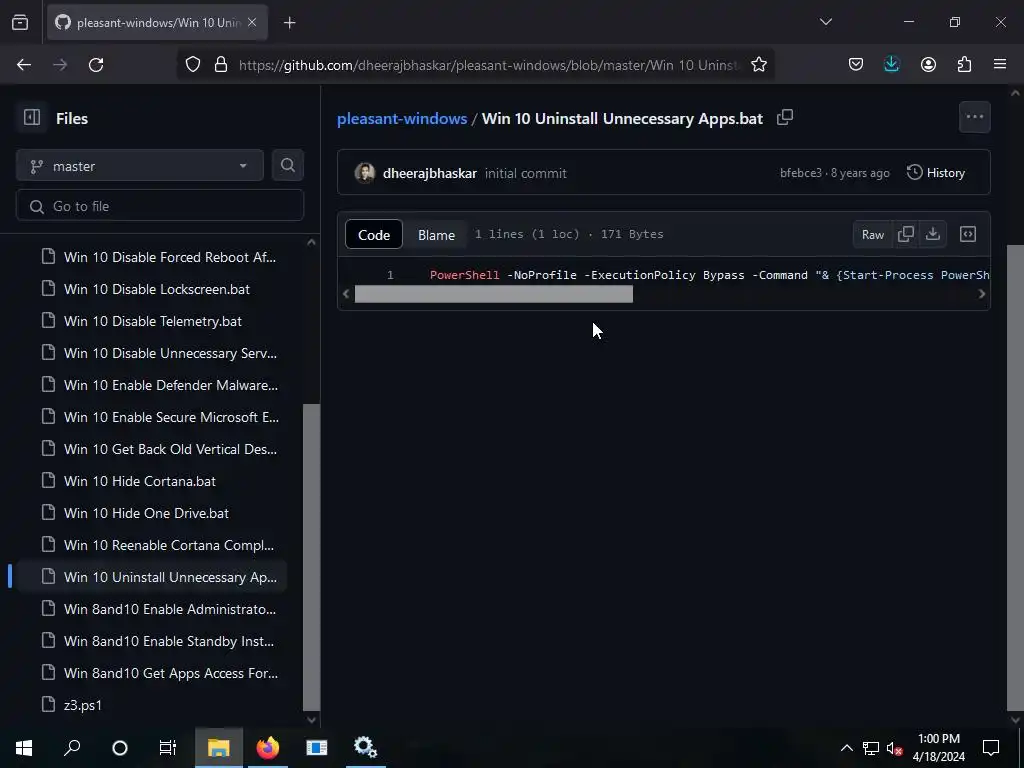Open the extensions puzzle-piece icon
The height and width of the screenshot is (768, 1024).
coord(964,65)
